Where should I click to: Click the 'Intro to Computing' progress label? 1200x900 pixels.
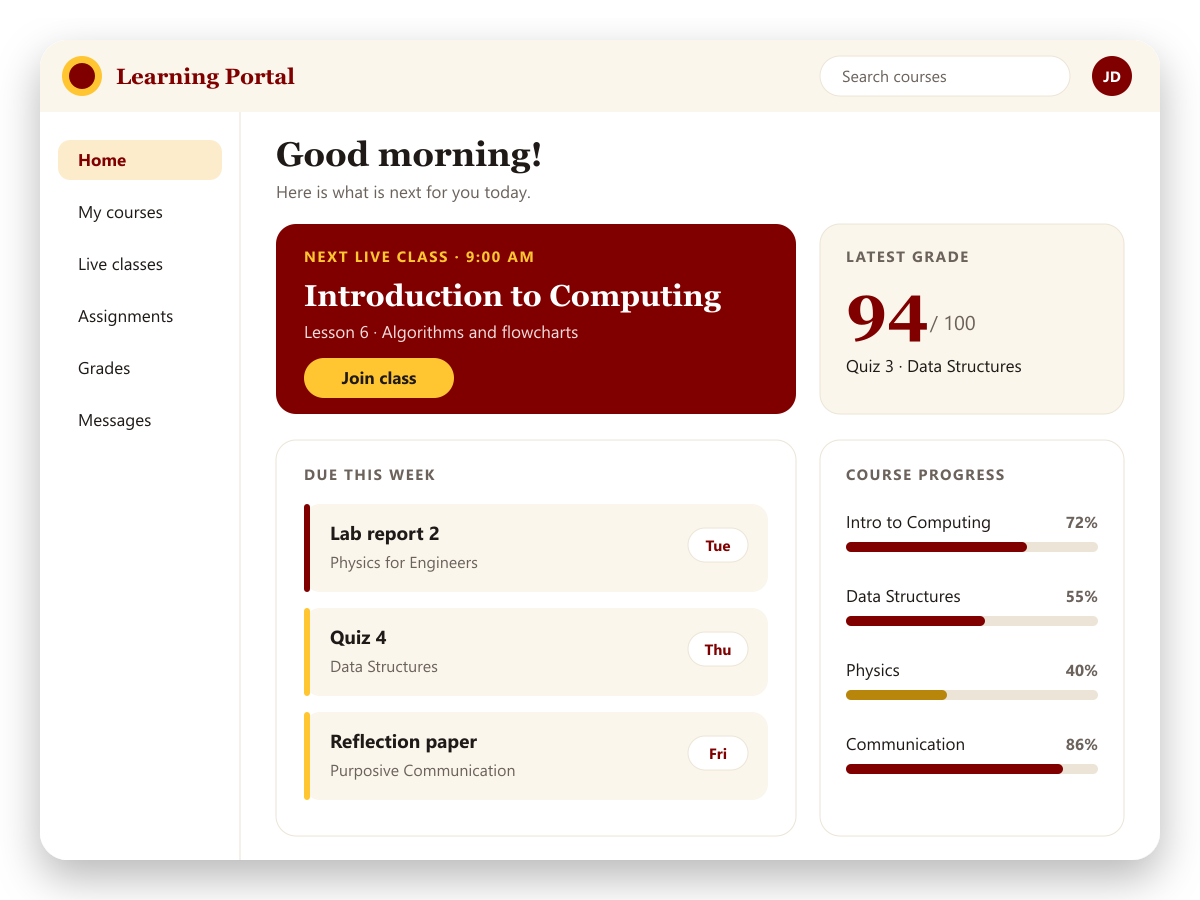[918, 523]
